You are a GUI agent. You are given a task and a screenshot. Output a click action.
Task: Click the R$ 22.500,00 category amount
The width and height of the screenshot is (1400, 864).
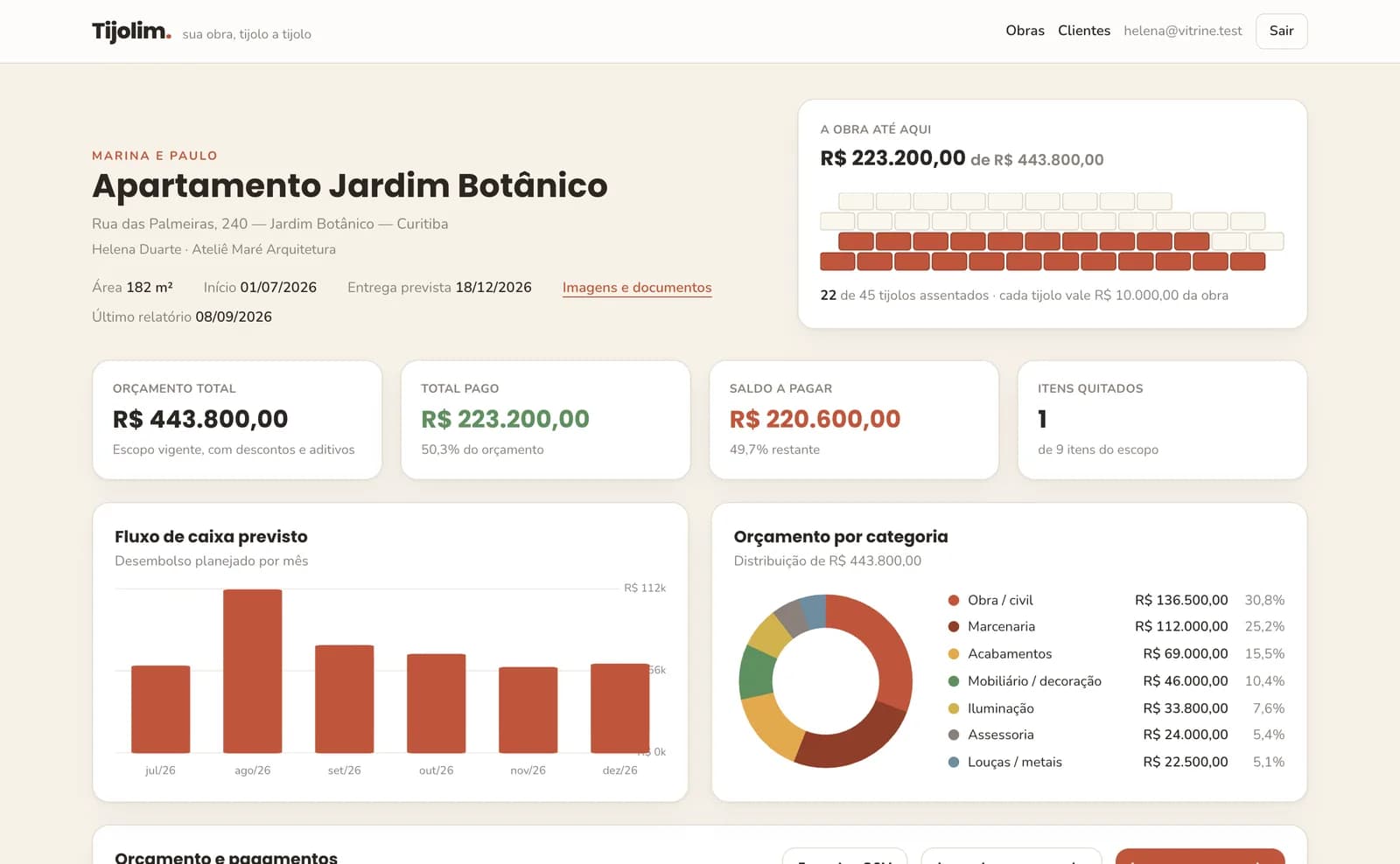pyautogui.click(x=1186, y=762)
